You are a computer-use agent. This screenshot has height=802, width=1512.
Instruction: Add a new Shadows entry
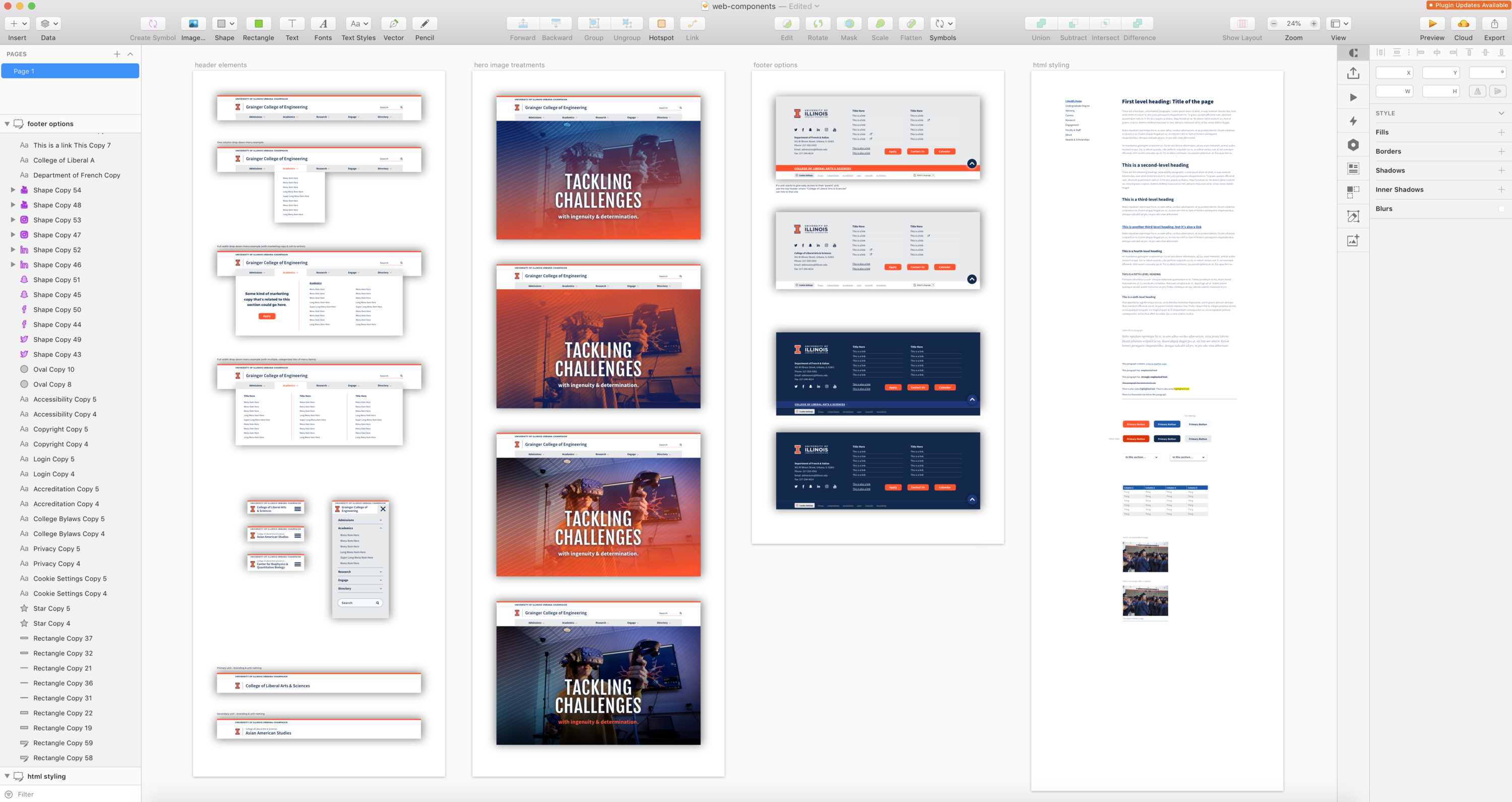1501,170
